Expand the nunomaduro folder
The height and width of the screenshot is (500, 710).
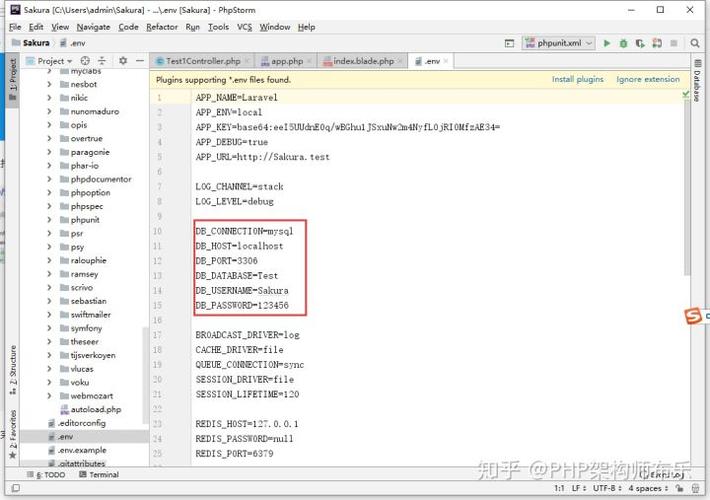click(49, 111)
